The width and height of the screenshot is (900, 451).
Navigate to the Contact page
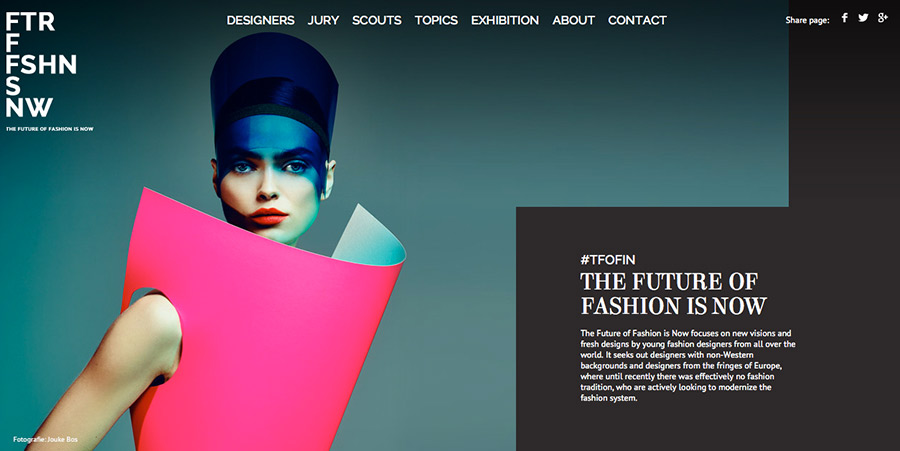pyautogui.click(x=637, y=20)
